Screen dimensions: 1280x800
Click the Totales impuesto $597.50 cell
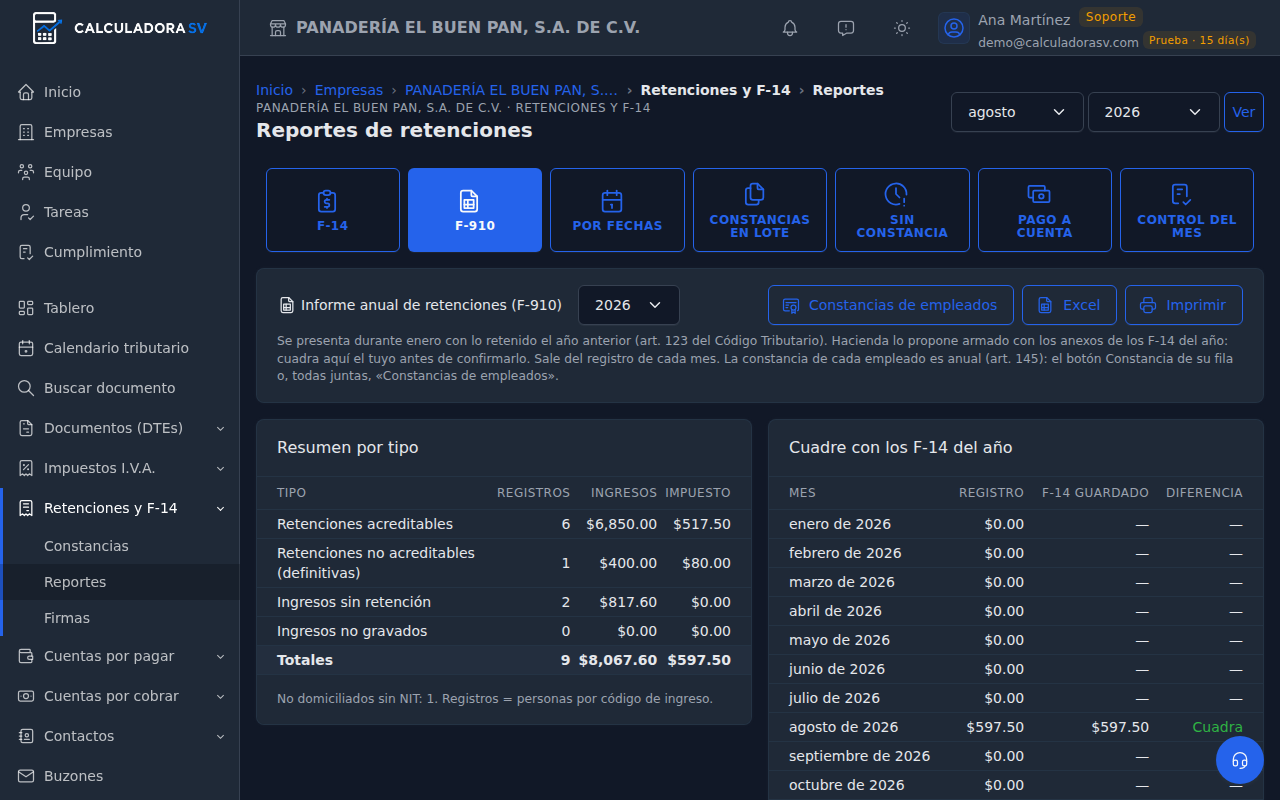tap(699, 660)
